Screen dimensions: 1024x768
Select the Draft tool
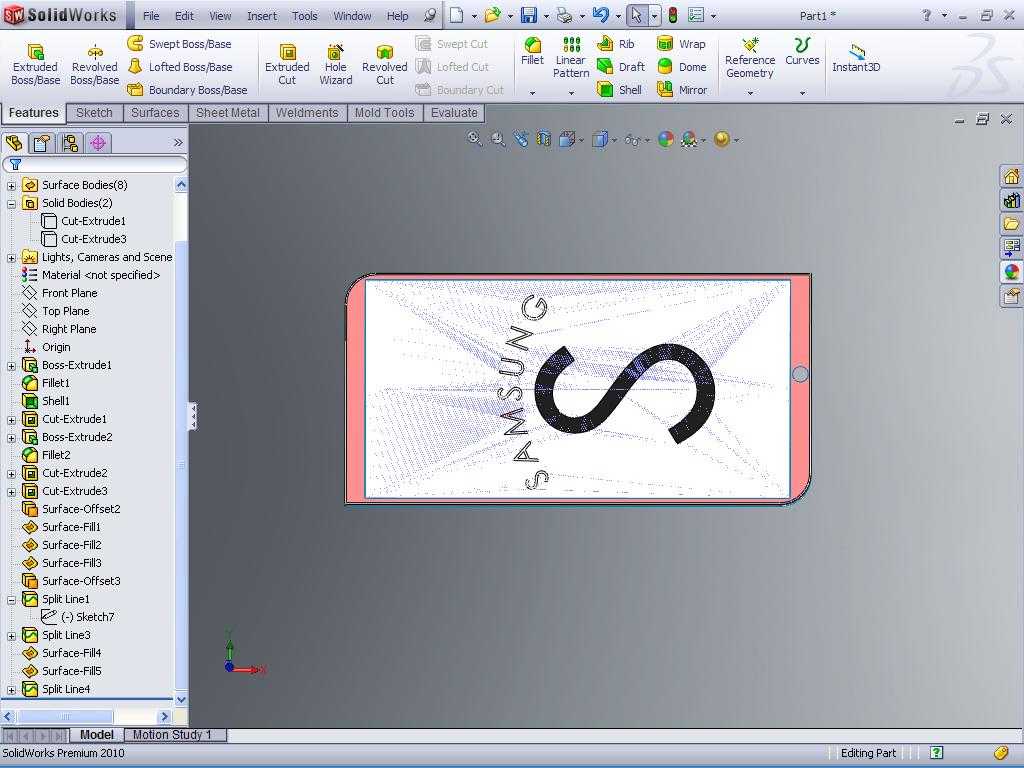click(x=621, y=67)
